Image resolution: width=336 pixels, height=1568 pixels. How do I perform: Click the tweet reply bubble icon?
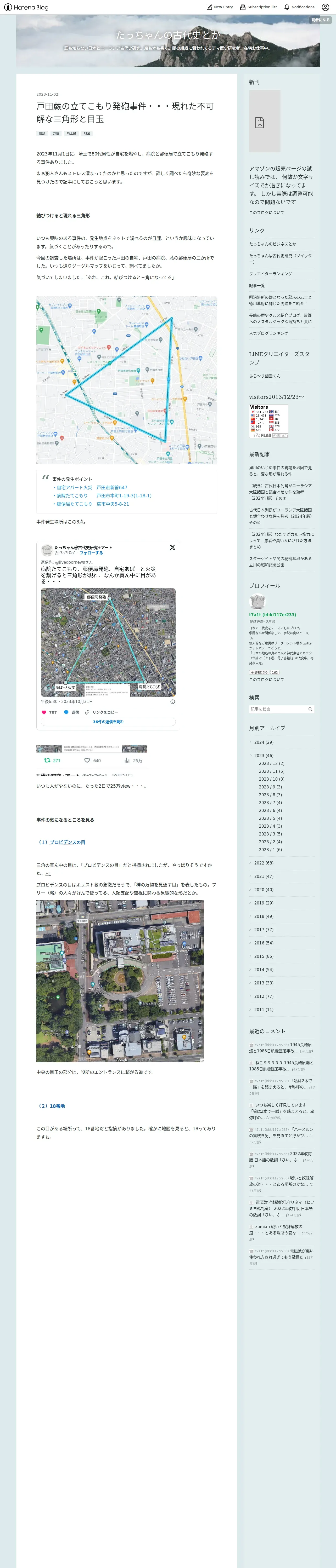tap(66, 712)
